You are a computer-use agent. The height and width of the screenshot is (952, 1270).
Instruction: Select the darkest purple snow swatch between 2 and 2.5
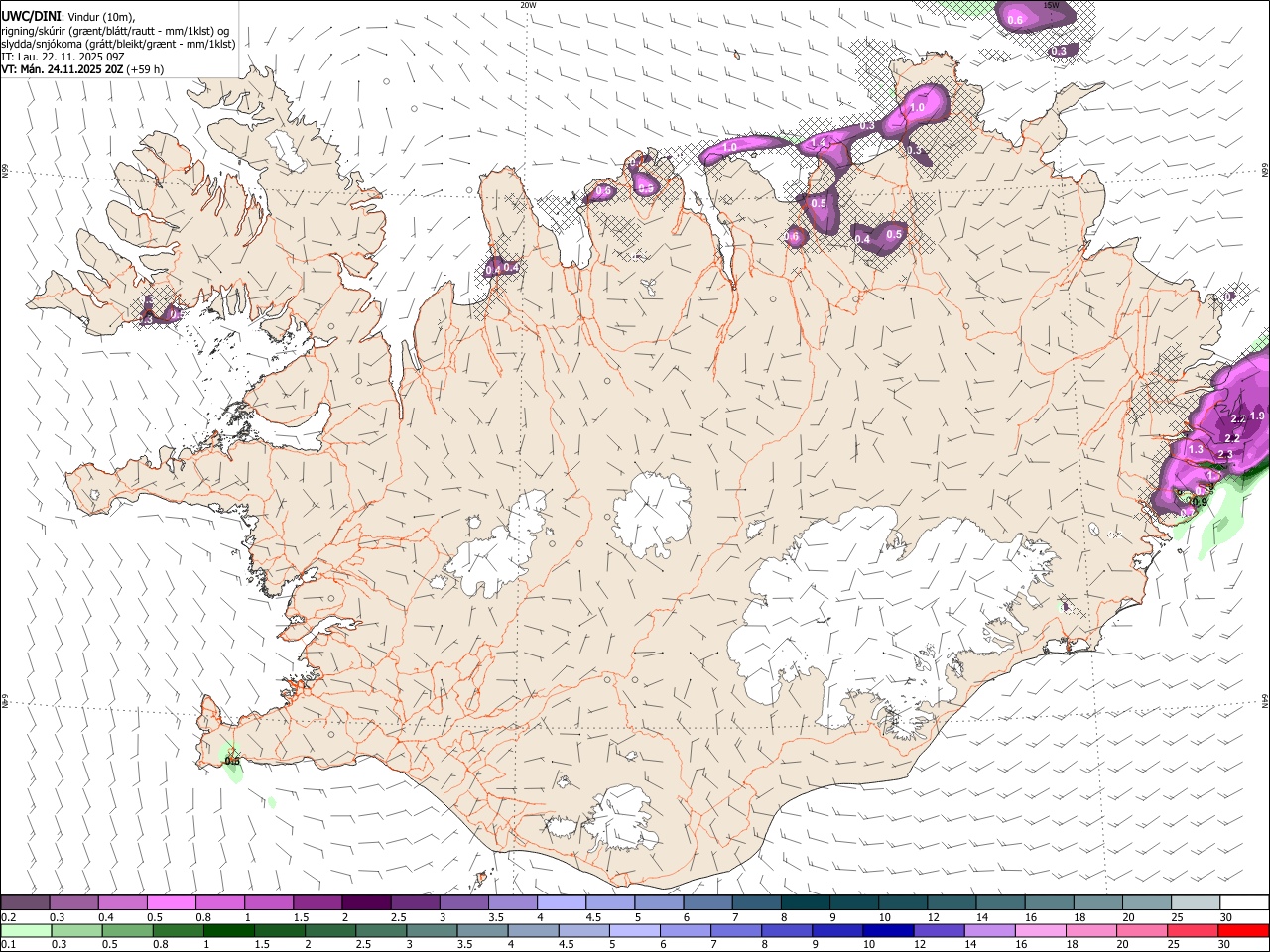[x=367, y=902]
